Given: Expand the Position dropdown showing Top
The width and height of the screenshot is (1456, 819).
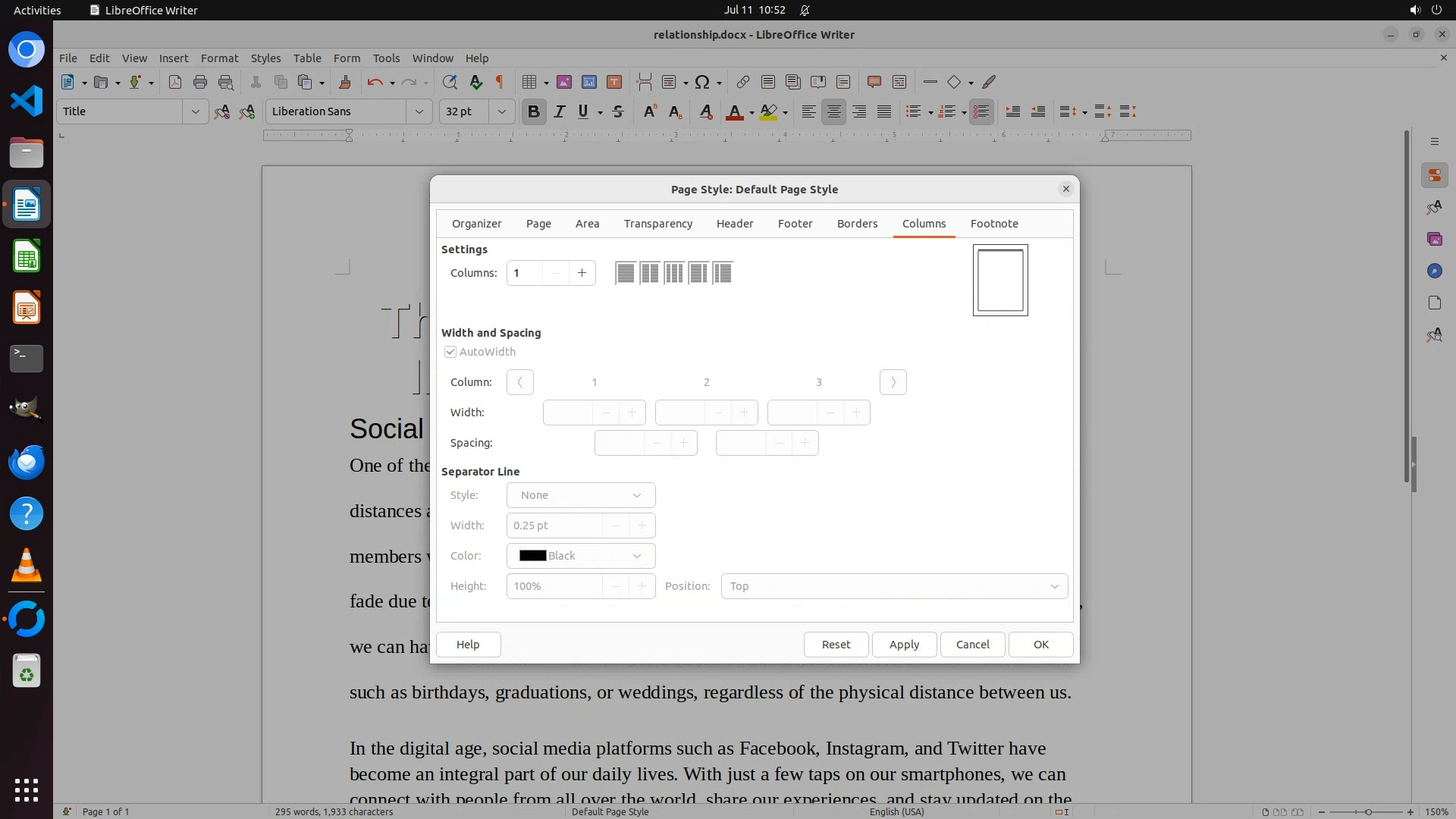Looking at the screenshot, I should [894, 586].
